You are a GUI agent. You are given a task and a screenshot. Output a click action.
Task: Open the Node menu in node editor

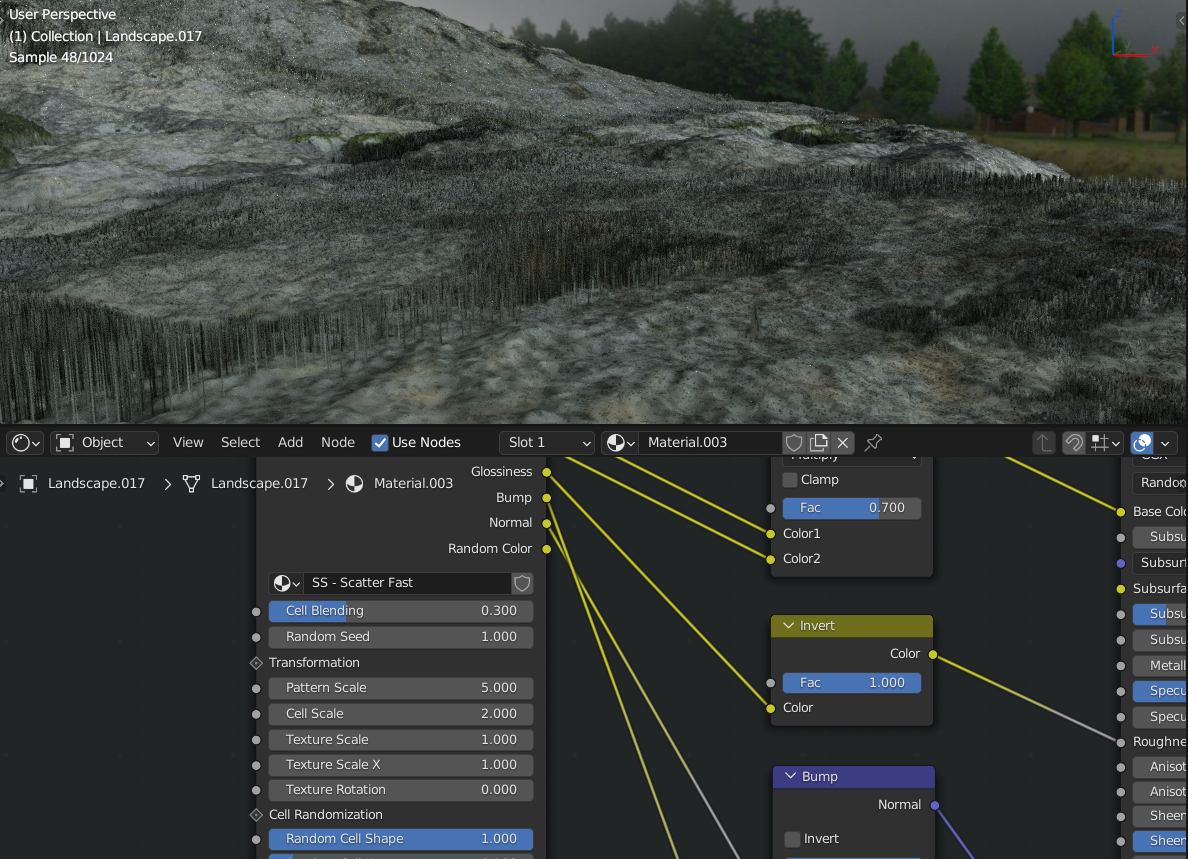(338, 442)
